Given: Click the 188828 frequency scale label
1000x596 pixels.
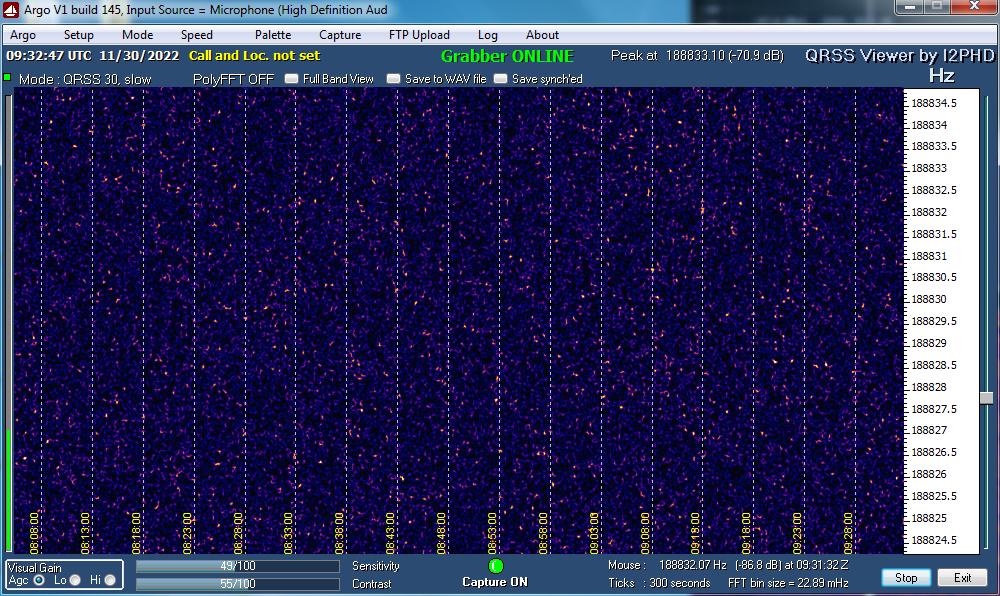Looking at the screenshot, I should click(x=929, y=388).
